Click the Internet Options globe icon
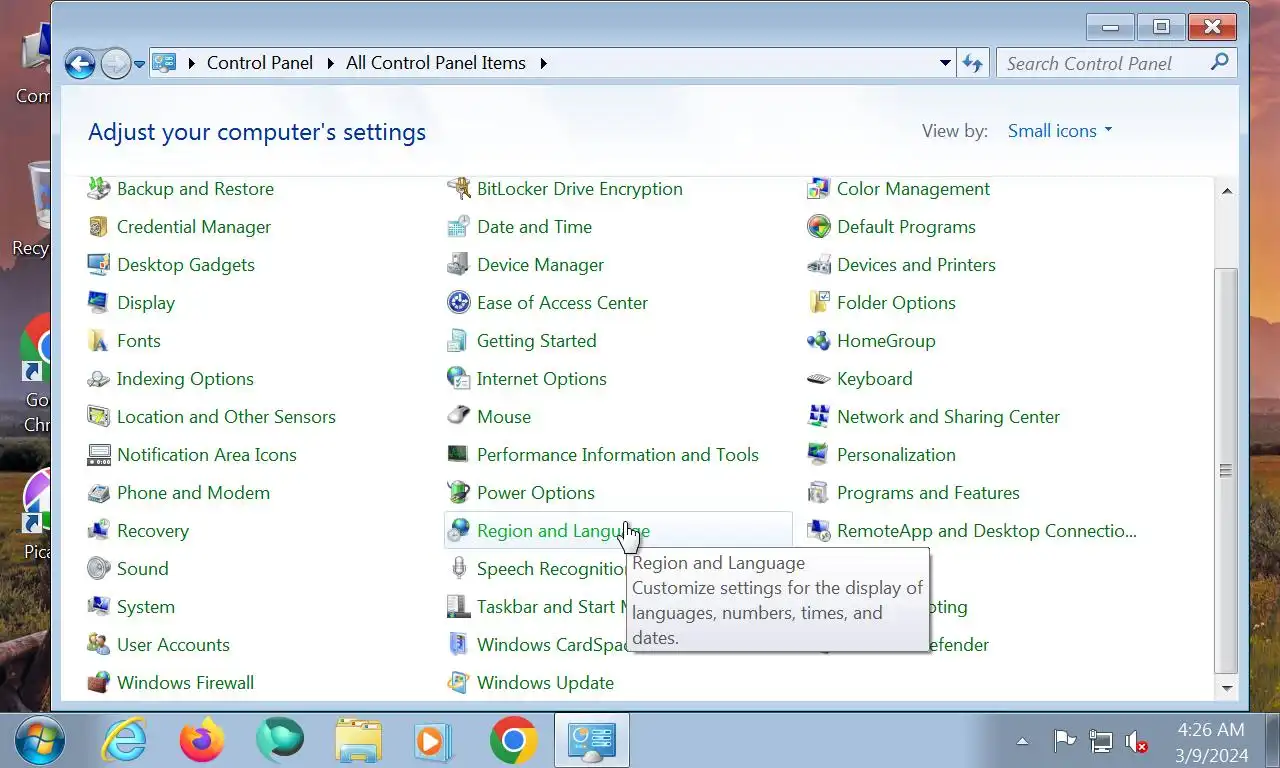 click(x=458, y=378)
